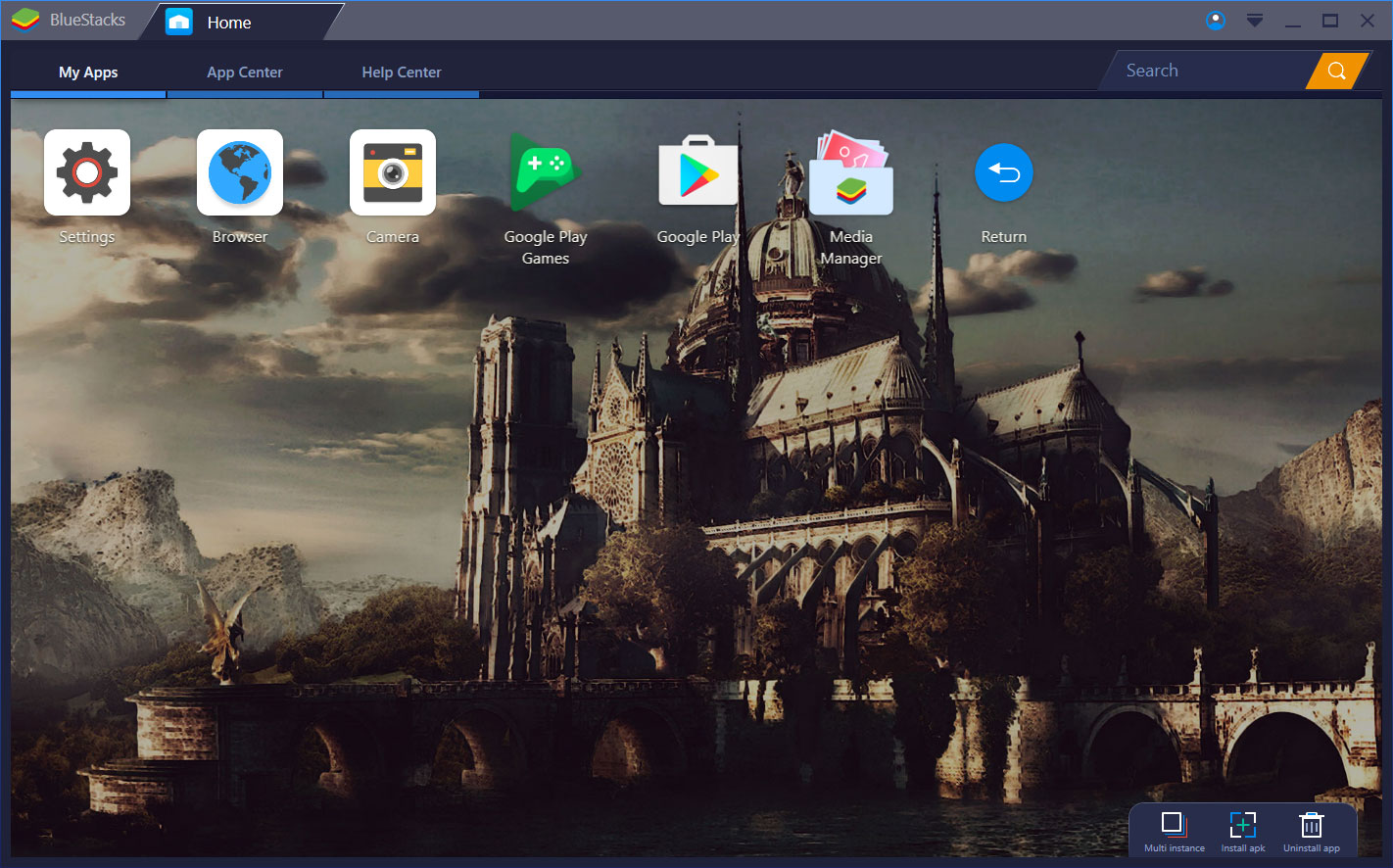Open the Camera app
The image size is (1393, 868).
coord(393,172)
